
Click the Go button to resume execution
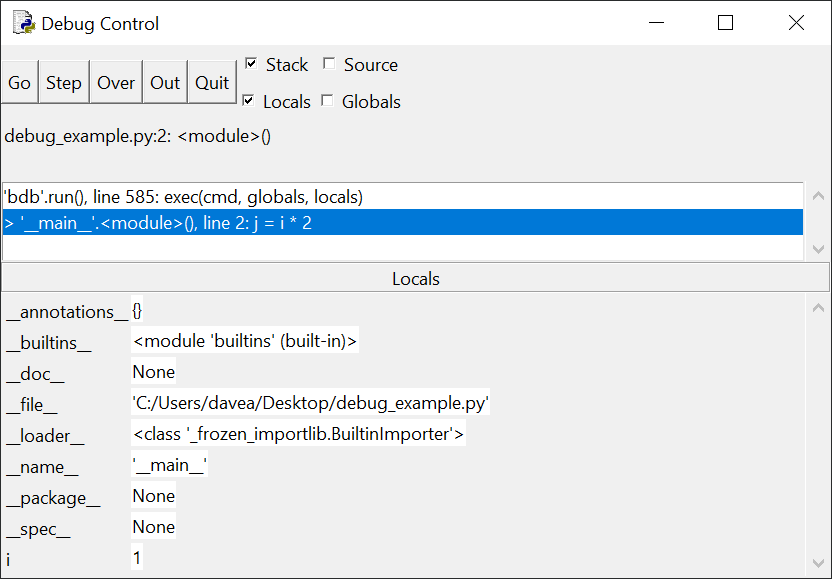click(19, 82)
